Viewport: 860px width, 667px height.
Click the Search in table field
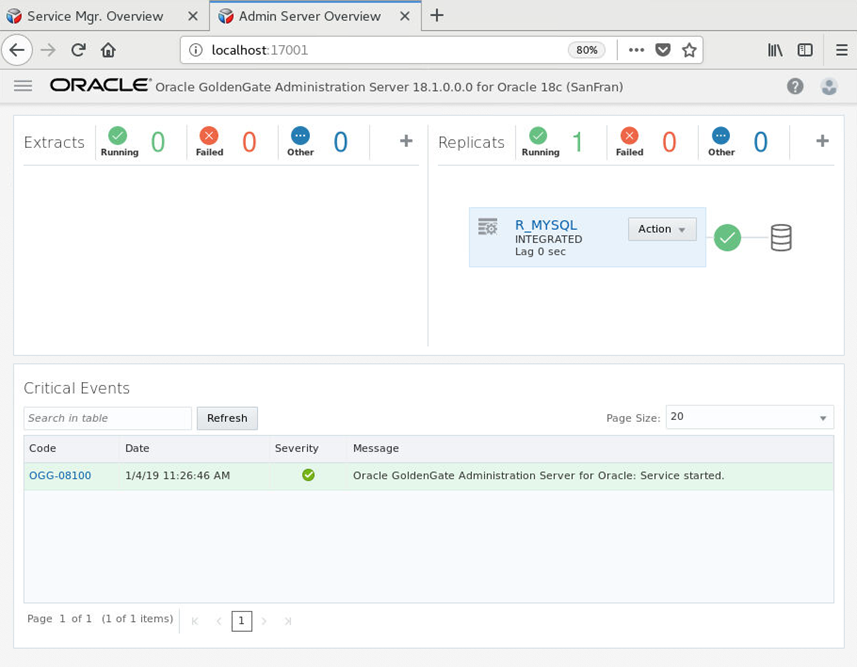tap(108, 418)
